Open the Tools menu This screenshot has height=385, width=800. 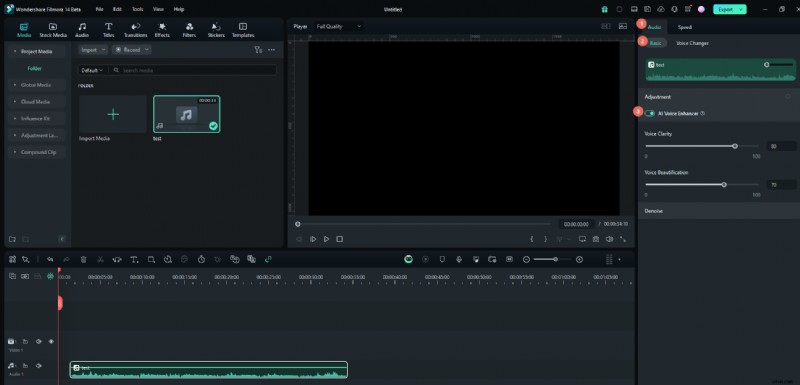pyautogui.click(x=137, y=9)
